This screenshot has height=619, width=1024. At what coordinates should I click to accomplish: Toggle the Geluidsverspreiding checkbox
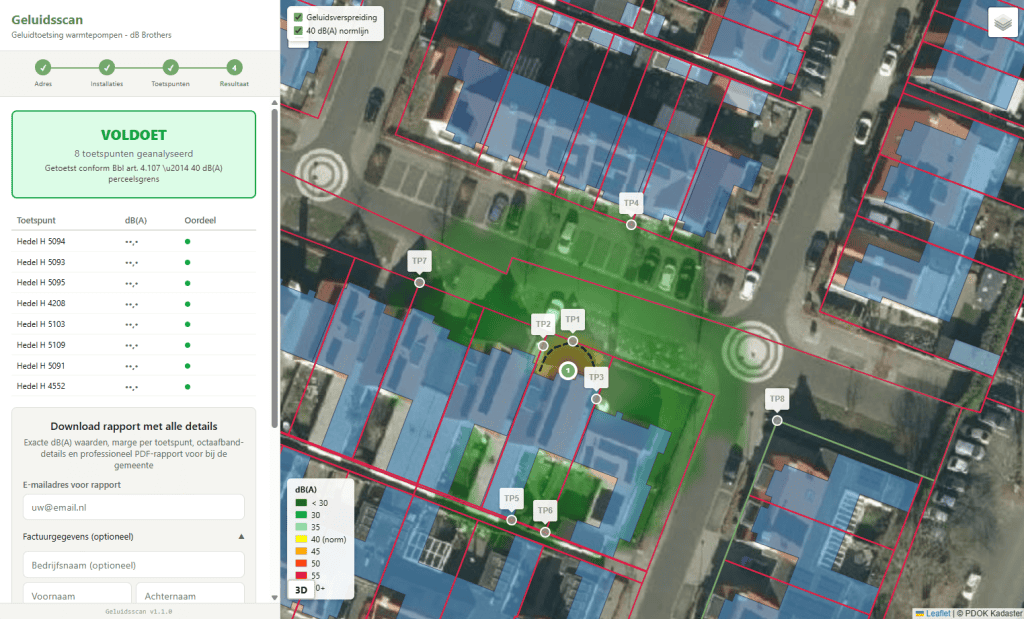click(298, 17)
